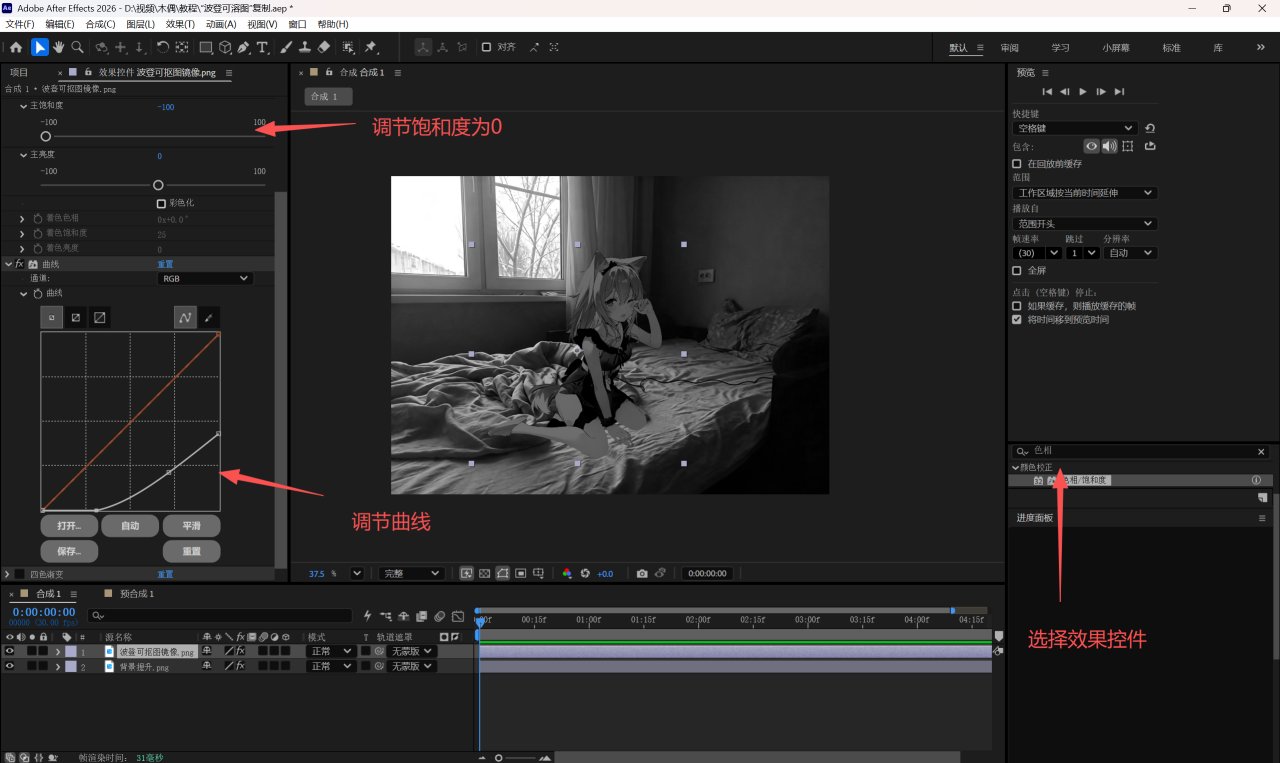Select the Rectangle shape tool
This screenshot has height=763, width=1280.
click(x=206, y=47)
